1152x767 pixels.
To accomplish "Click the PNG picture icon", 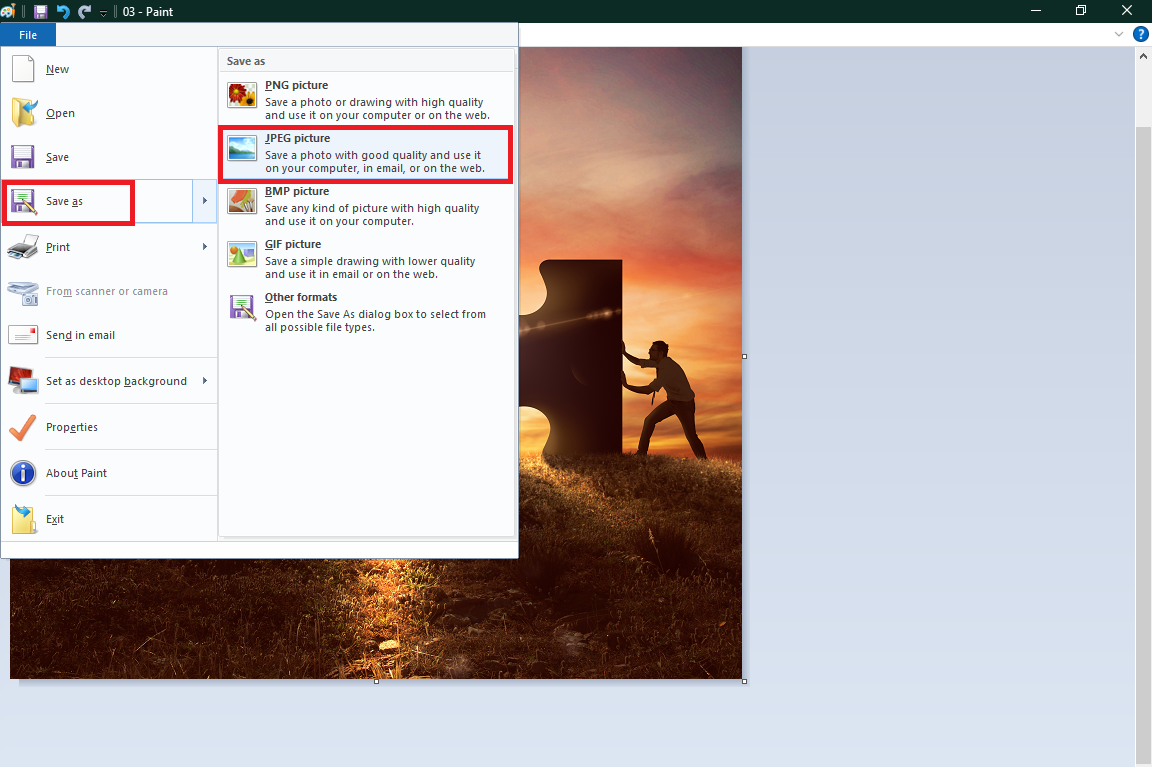I will (x=242, y=95).
